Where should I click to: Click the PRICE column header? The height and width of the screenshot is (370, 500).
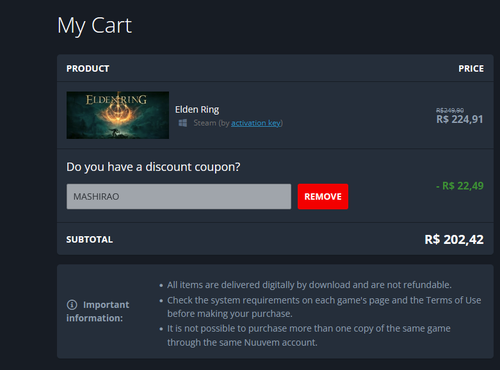tap(471, 69)
